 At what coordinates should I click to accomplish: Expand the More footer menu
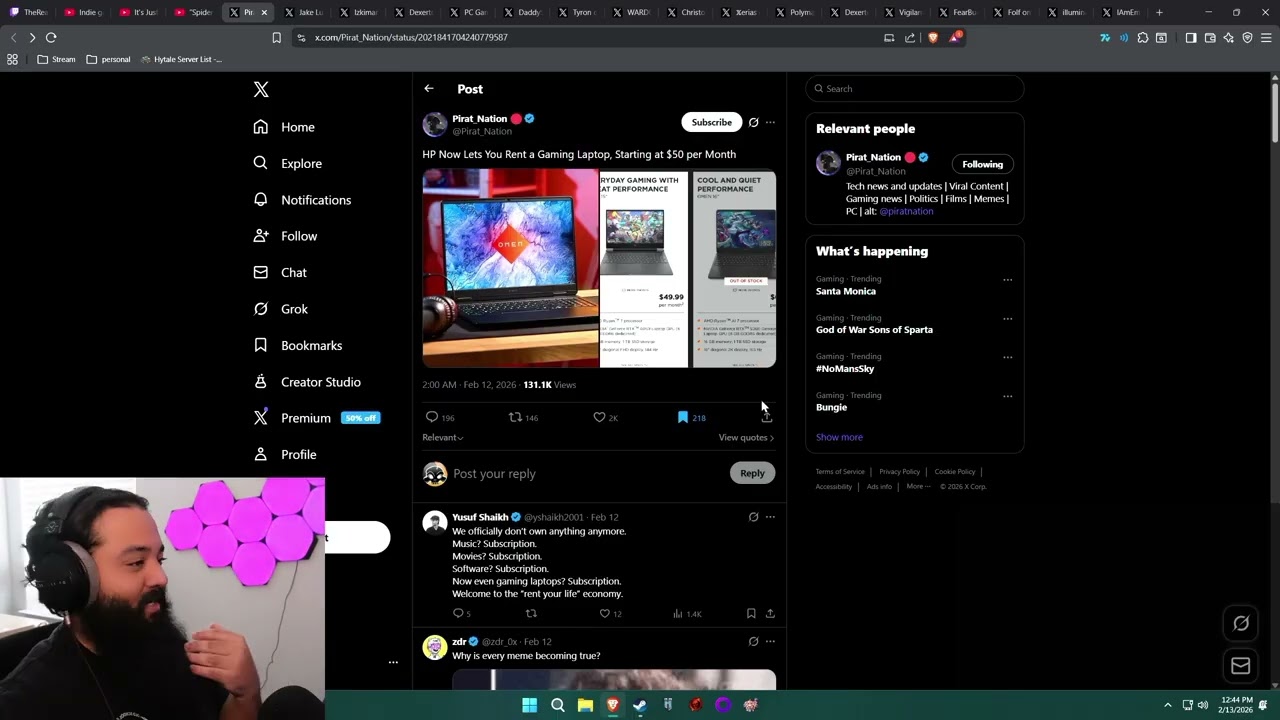pos(918,486)
